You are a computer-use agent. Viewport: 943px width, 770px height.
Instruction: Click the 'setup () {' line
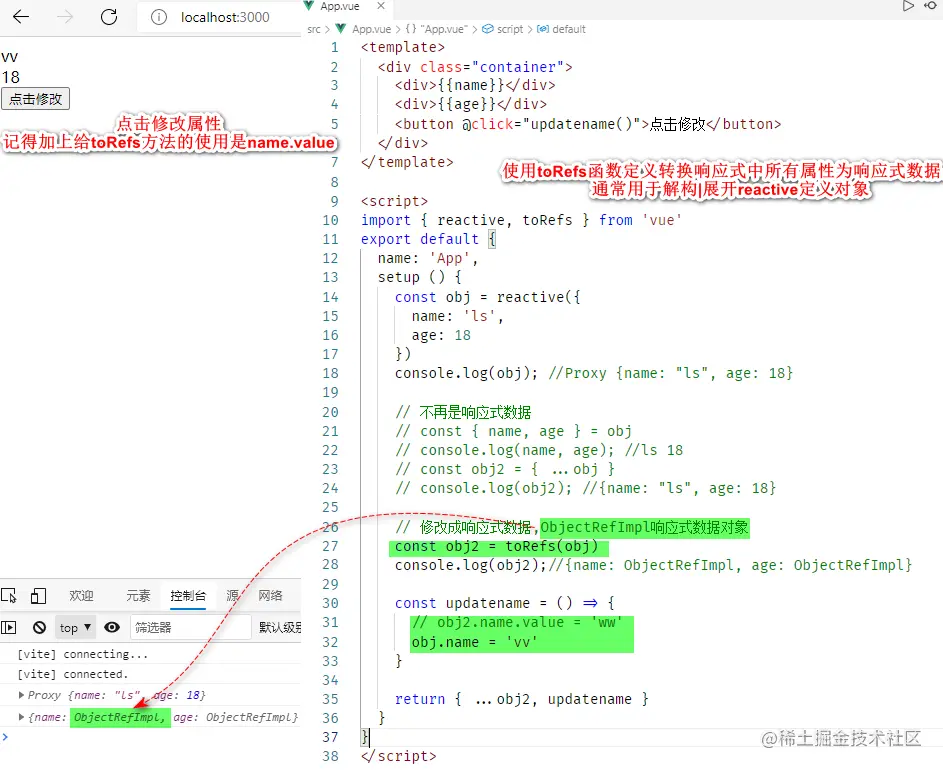coord(419,277)
